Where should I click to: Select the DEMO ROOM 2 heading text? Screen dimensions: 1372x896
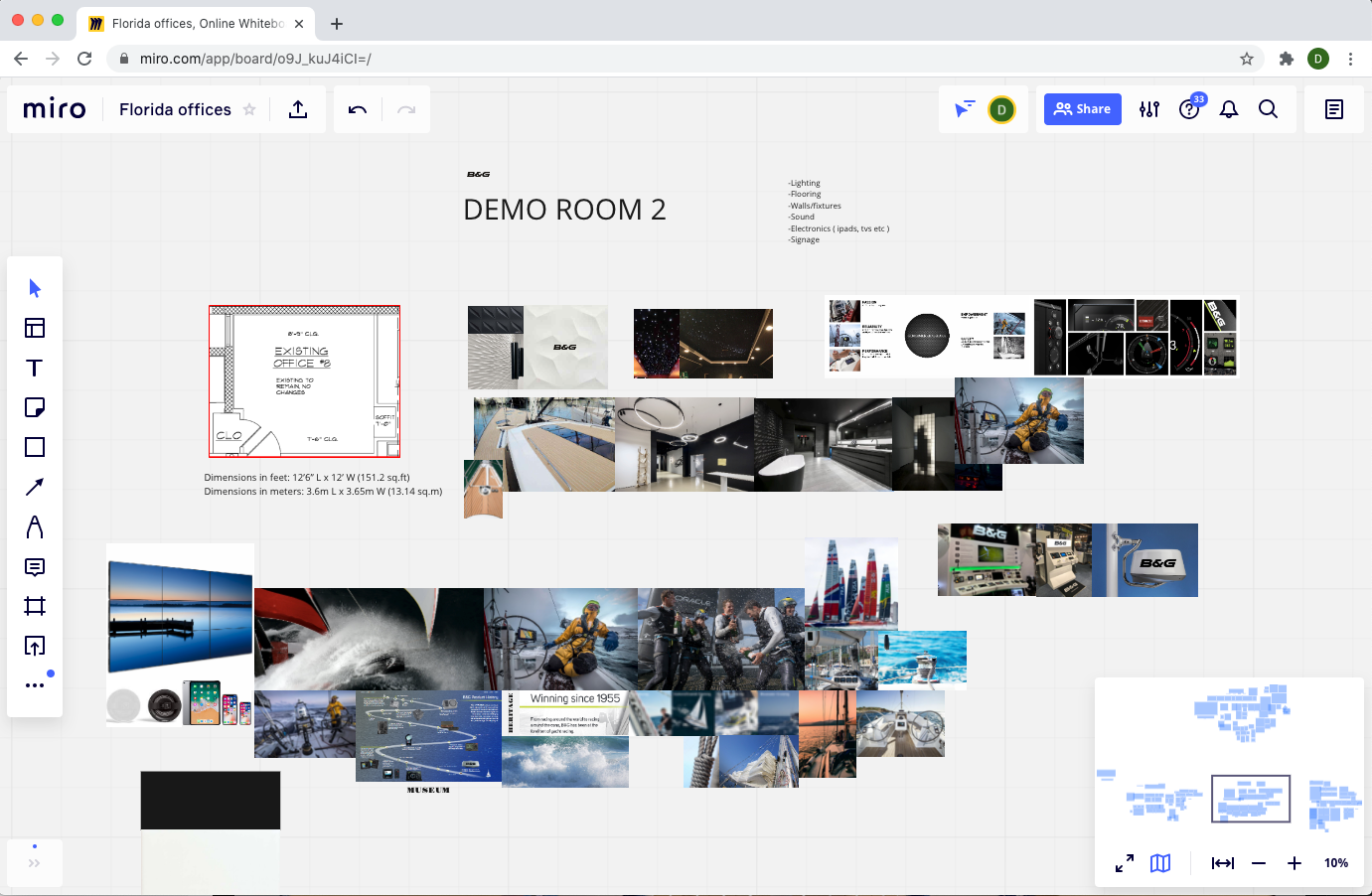564,210
